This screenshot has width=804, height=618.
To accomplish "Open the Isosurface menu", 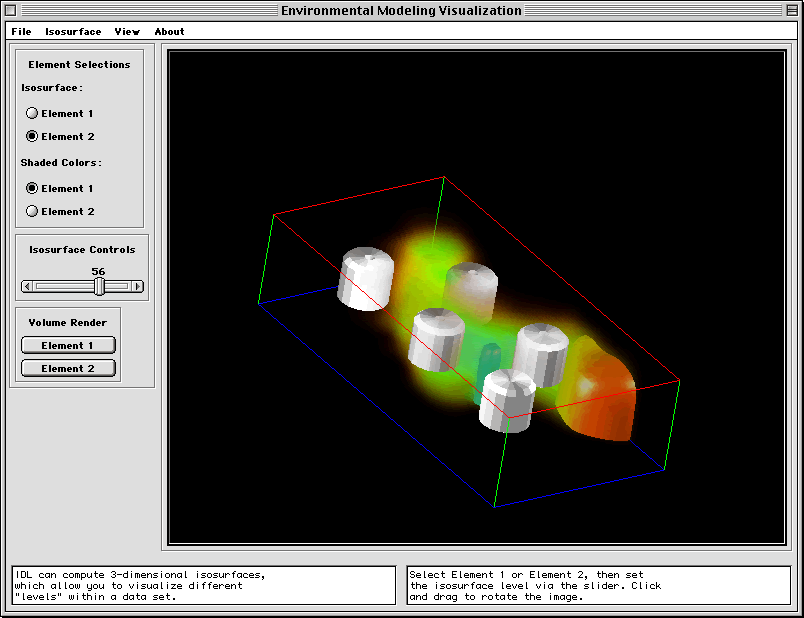I will 72,31.
